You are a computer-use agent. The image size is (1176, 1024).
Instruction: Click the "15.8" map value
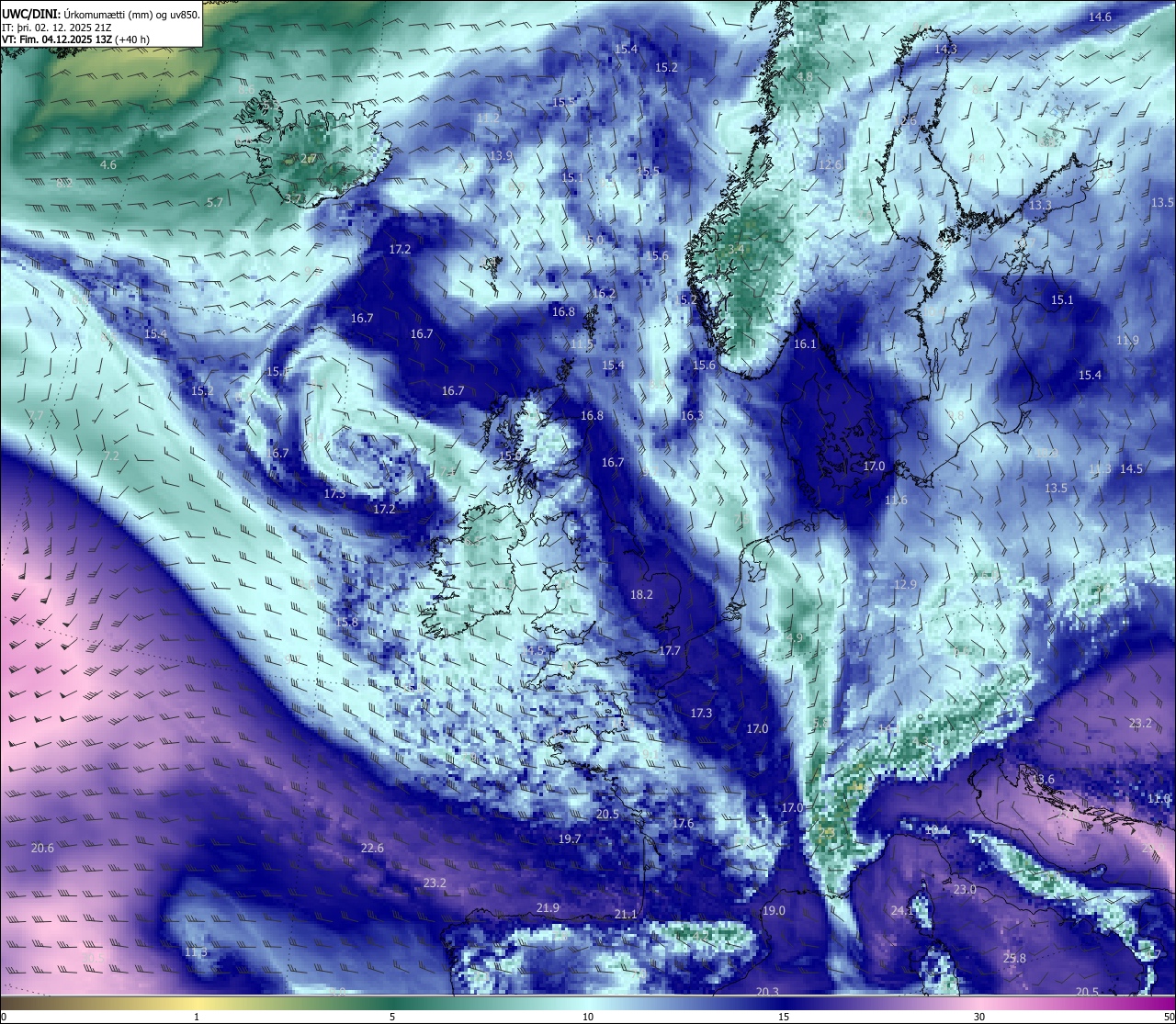(346, 623)
